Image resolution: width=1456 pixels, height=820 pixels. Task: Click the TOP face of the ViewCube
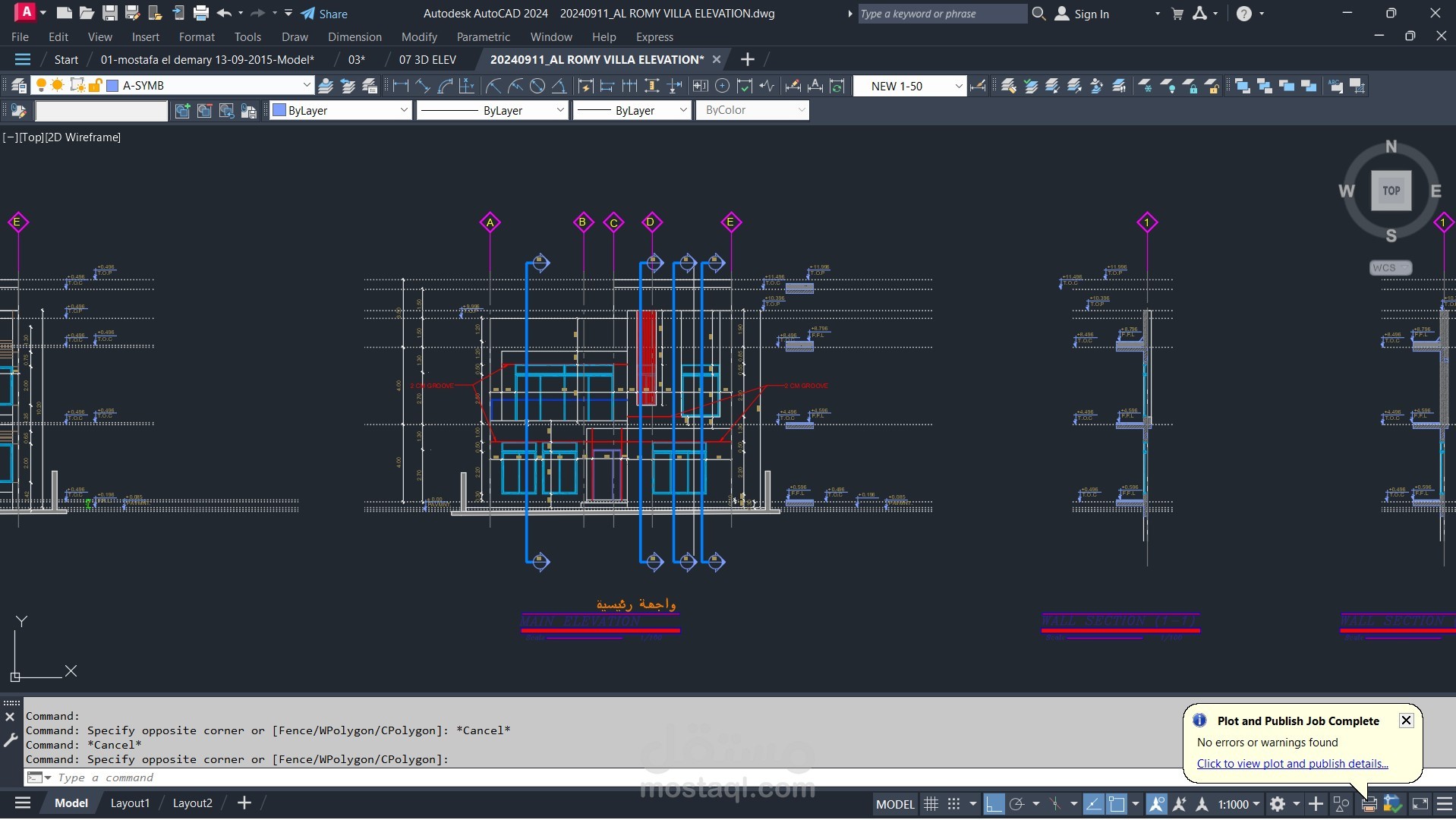pos(1391,191)
